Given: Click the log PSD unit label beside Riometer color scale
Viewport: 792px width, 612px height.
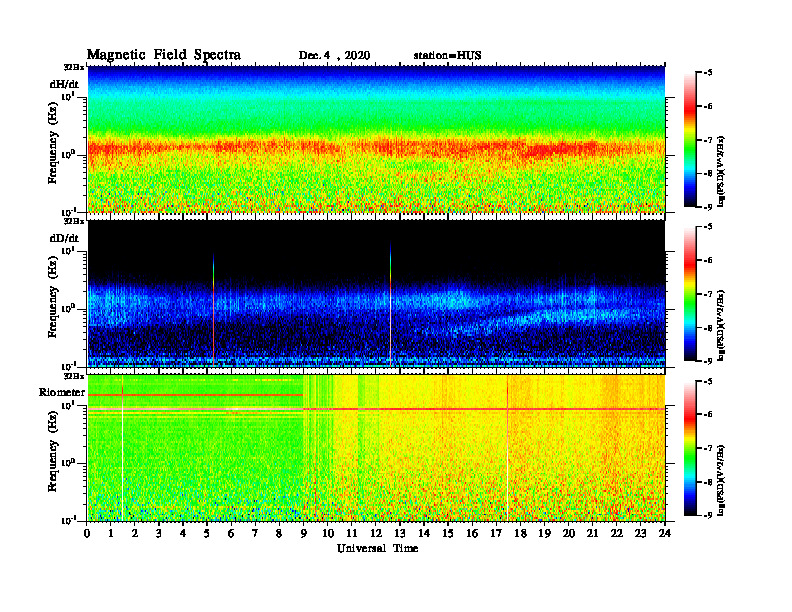Looking at the screenshot, I should click(722, 480).
